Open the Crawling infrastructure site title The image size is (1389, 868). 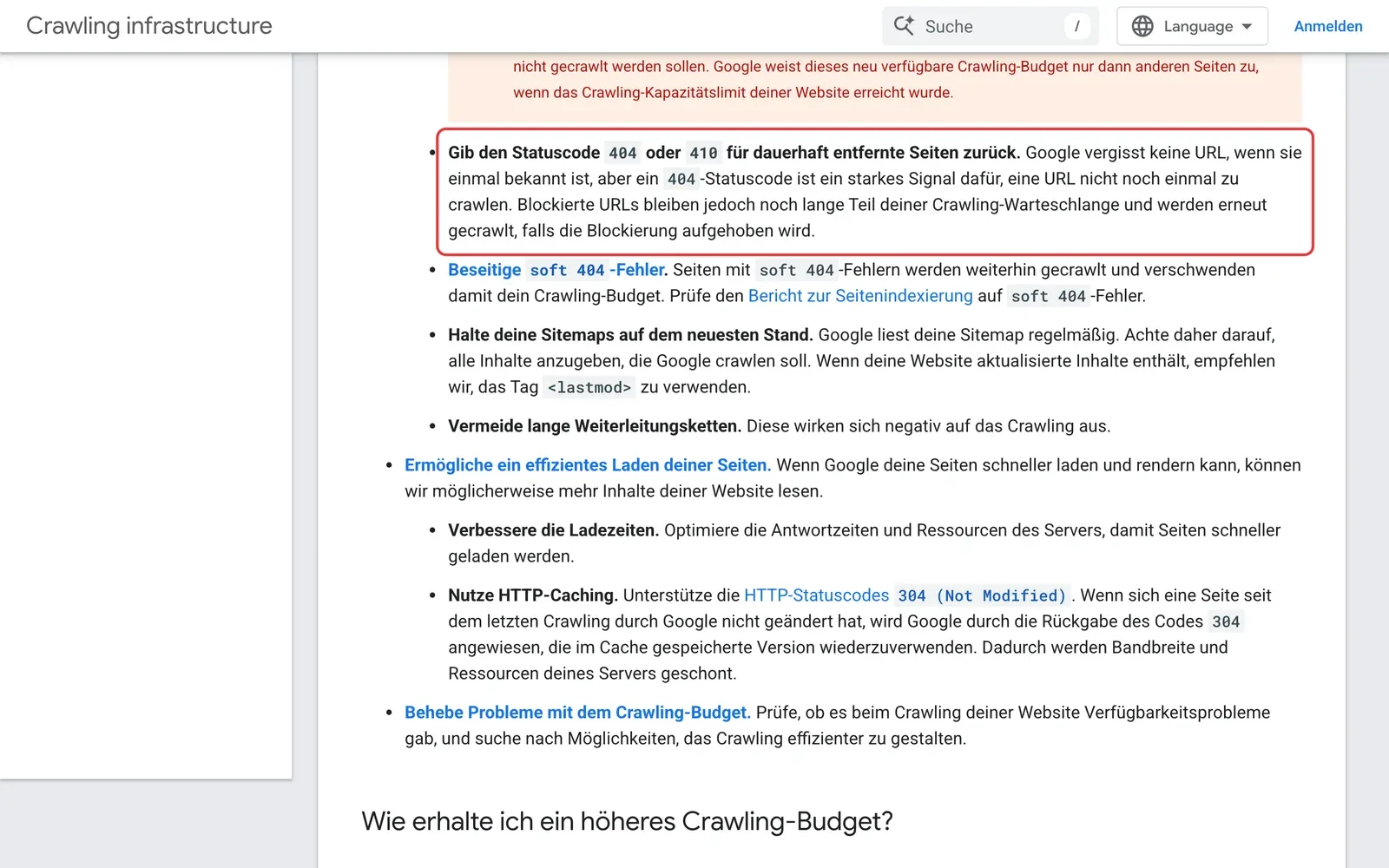pyautogui.click(x=149, y=26)
